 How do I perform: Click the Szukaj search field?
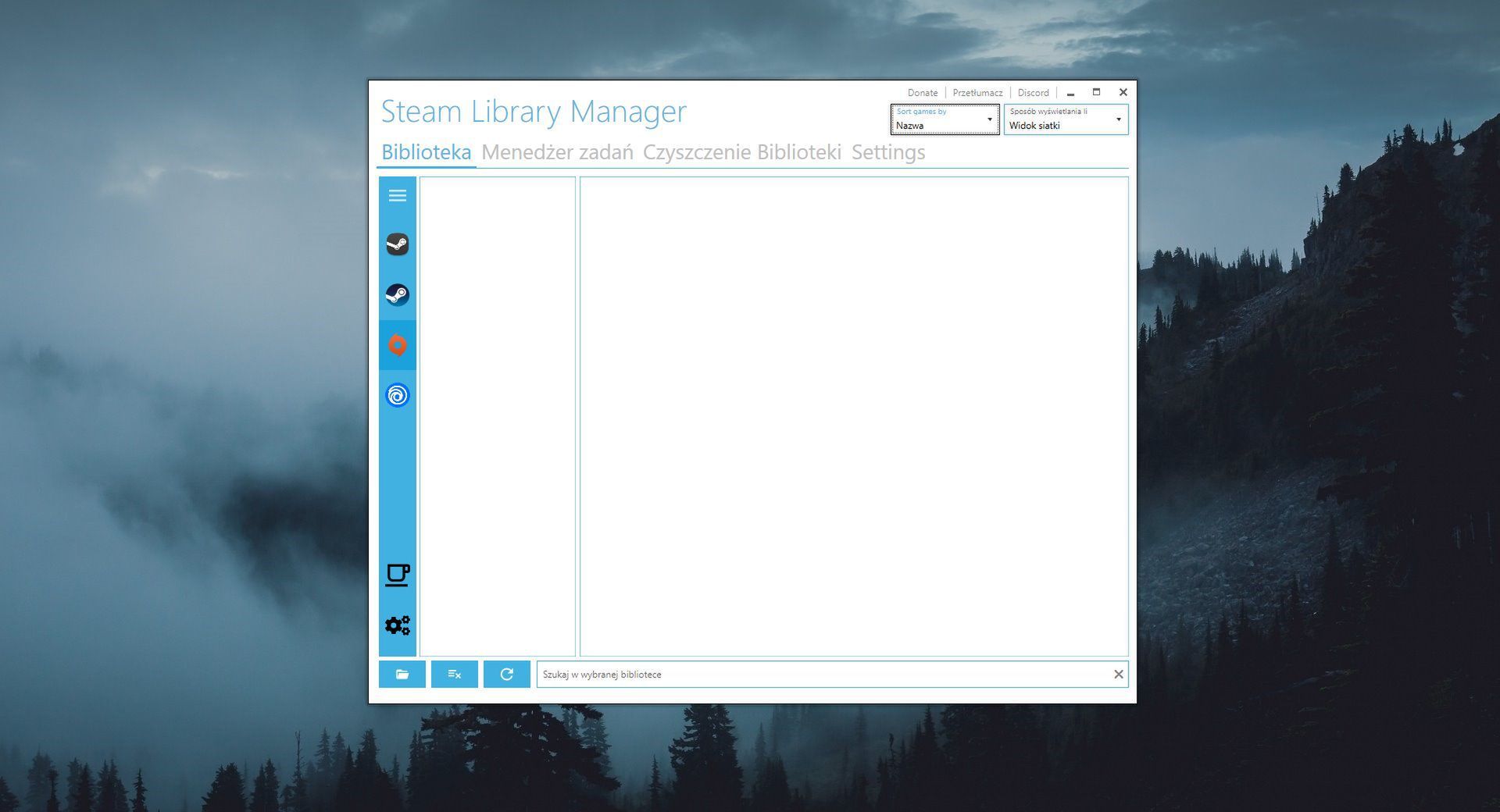[781, 674]
